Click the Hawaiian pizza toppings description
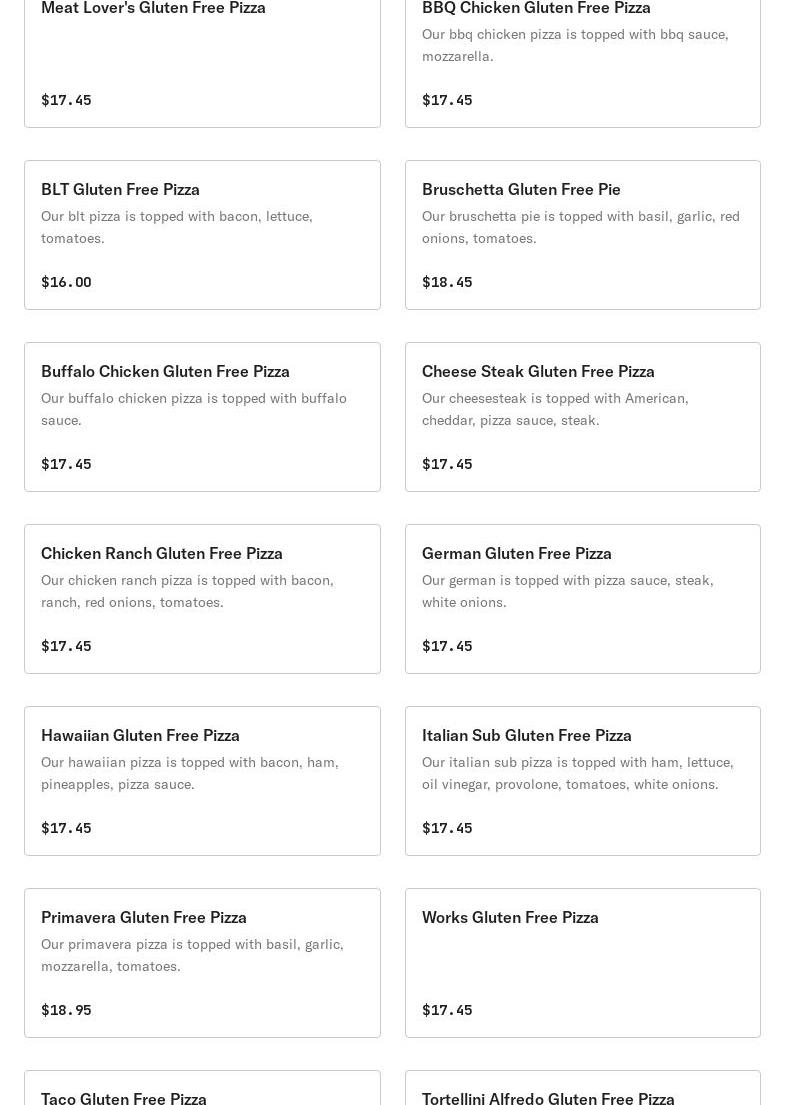This screenshot has height=1105, width=785. point(189,773)
